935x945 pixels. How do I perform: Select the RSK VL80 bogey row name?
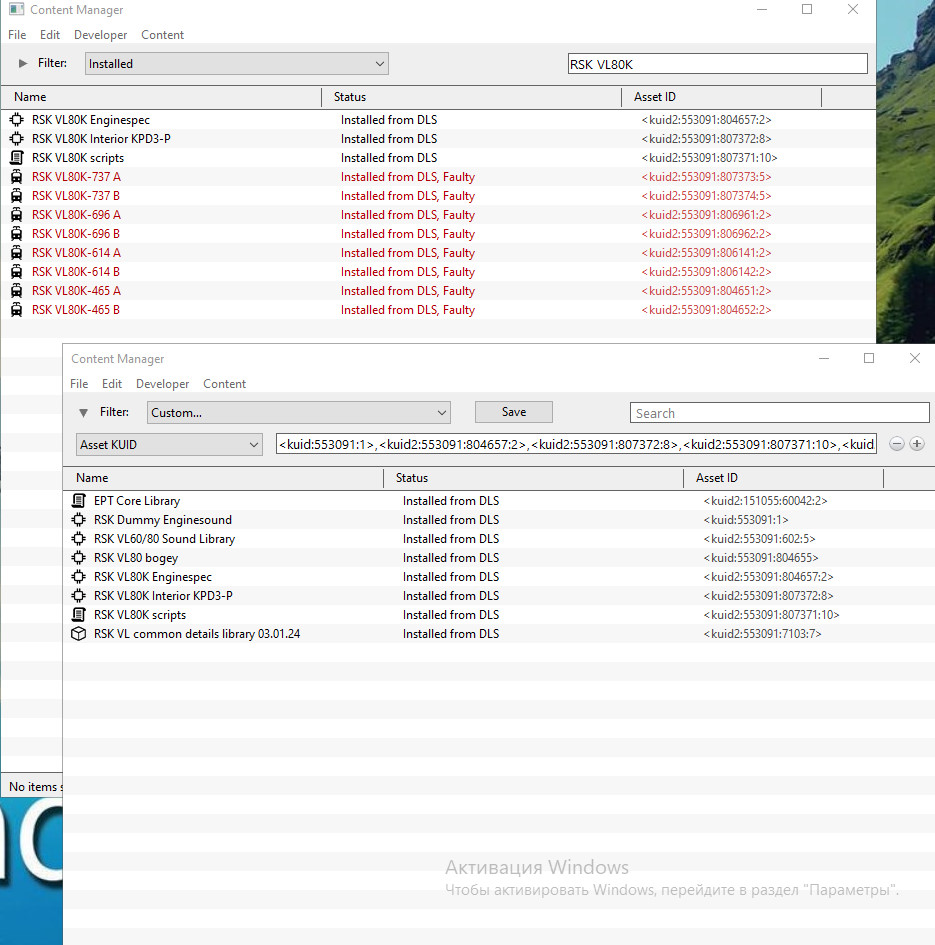pyautogui.click(x=136, y=557)
